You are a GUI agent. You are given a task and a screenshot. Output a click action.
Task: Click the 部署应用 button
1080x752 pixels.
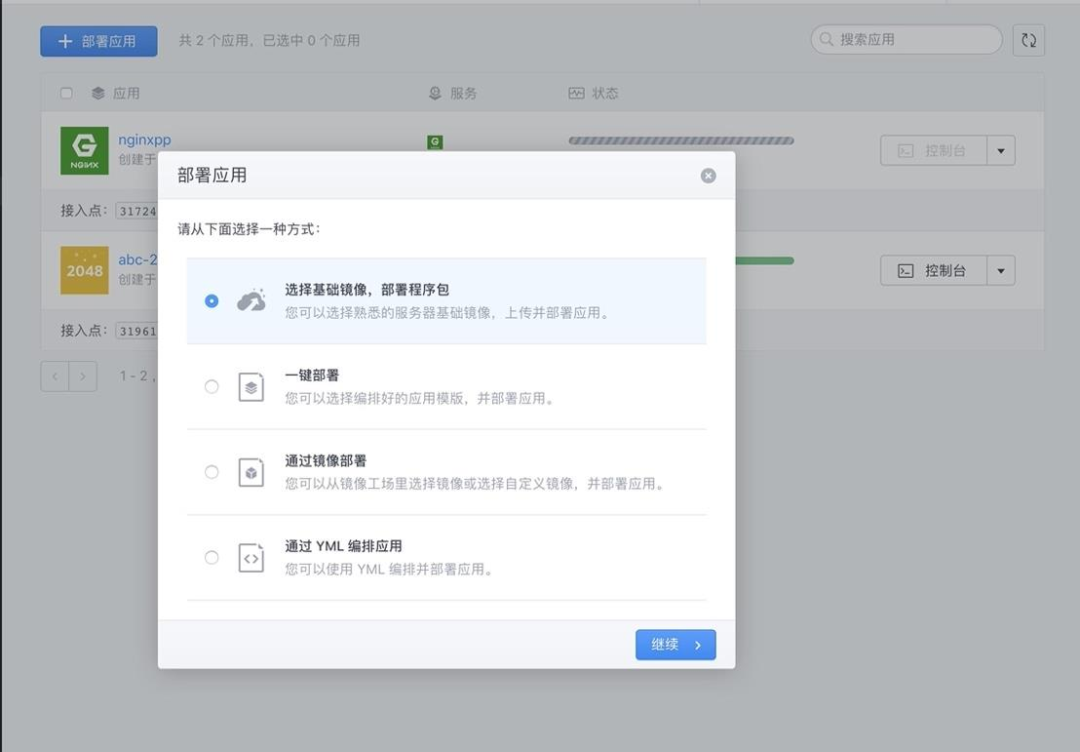coord(99,41)
